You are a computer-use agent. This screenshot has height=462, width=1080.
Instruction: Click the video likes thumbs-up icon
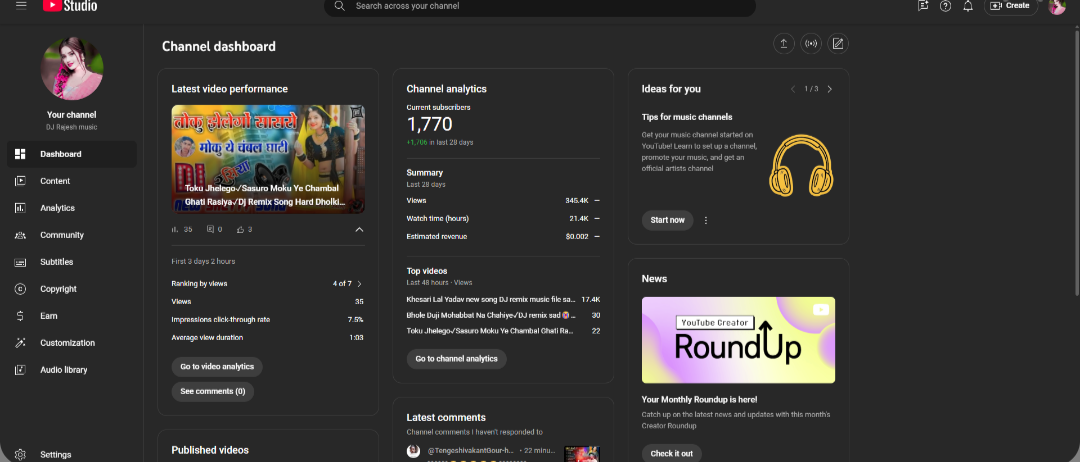coord(240,229)
